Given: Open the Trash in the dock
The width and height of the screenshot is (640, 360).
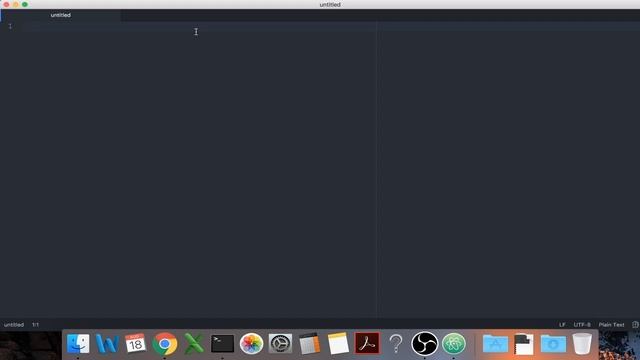Looking at the screenshot, I should pos(582,344).
